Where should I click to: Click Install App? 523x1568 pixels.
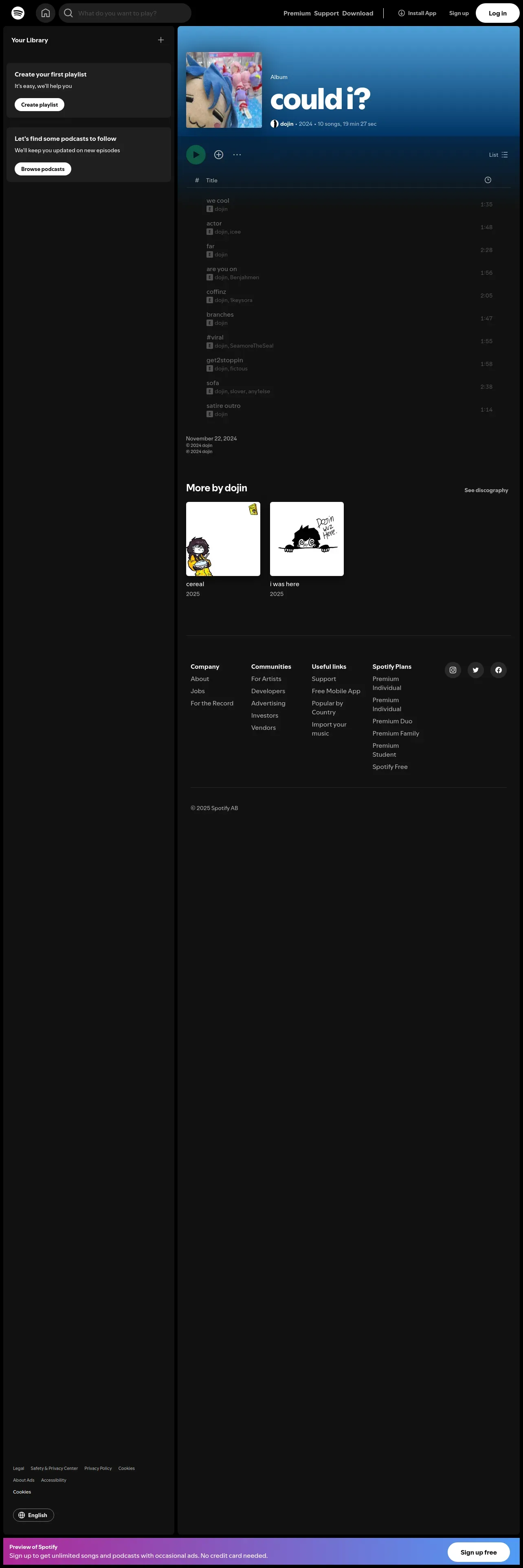[417, 13]
